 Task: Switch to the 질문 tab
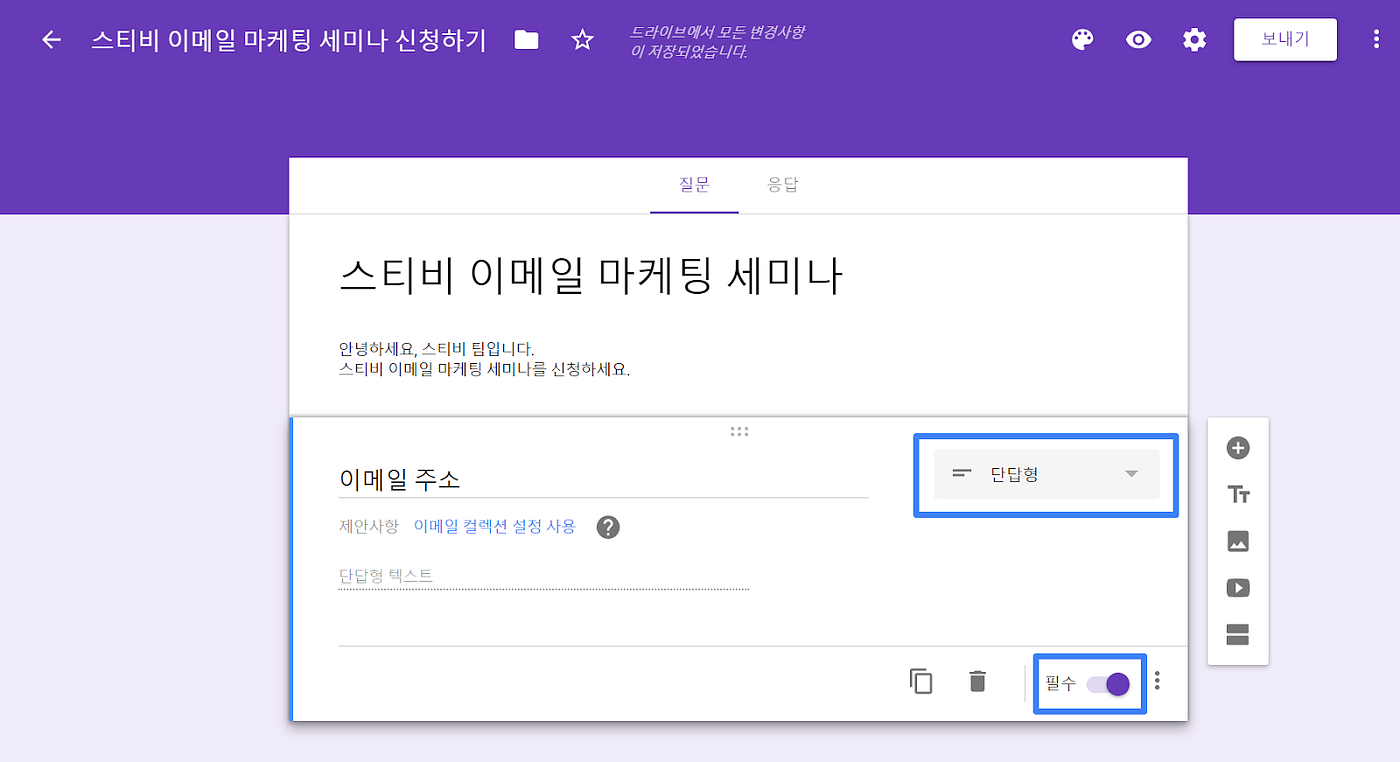pos(694,185)
